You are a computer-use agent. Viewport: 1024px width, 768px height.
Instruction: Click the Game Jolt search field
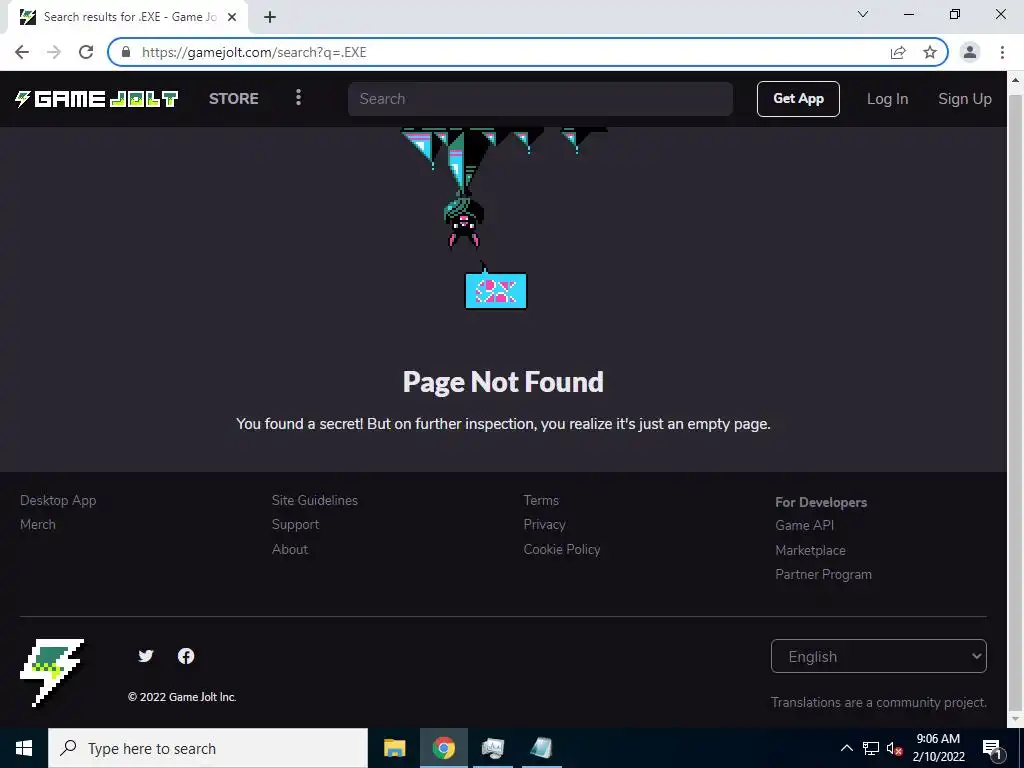pyautogui.click(x=540, y=99)
